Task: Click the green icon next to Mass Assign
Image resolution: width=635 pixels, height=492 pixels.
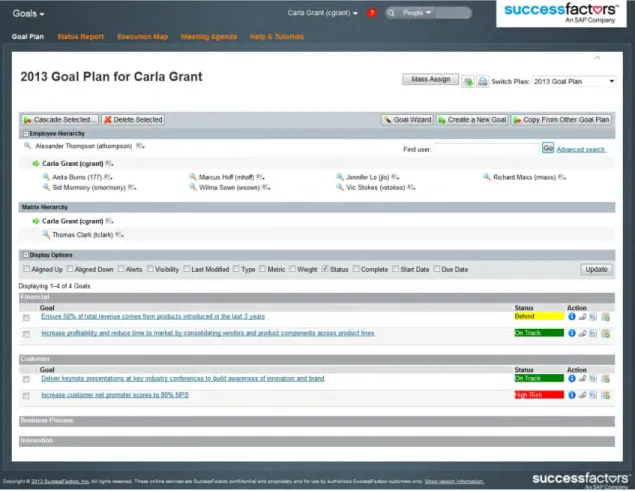Action: pyautogui.click(x=468, y=82)
